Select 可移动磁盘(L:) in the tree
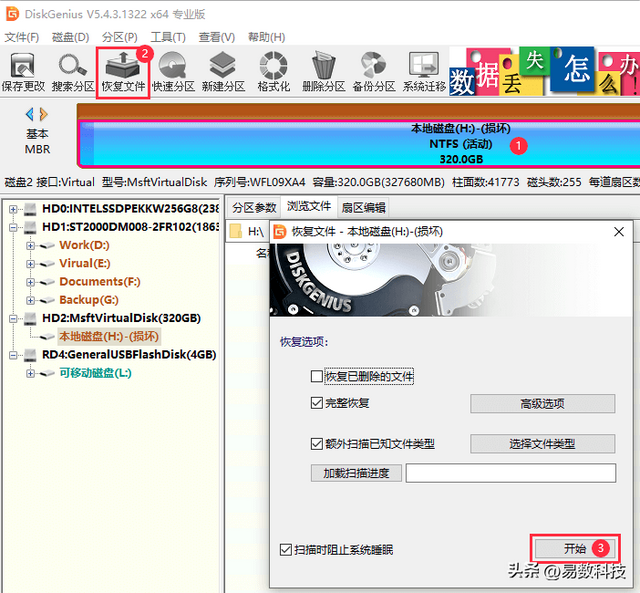Viewport: 640px width, 593px height. pyautogui.click(x=95, y=373)
